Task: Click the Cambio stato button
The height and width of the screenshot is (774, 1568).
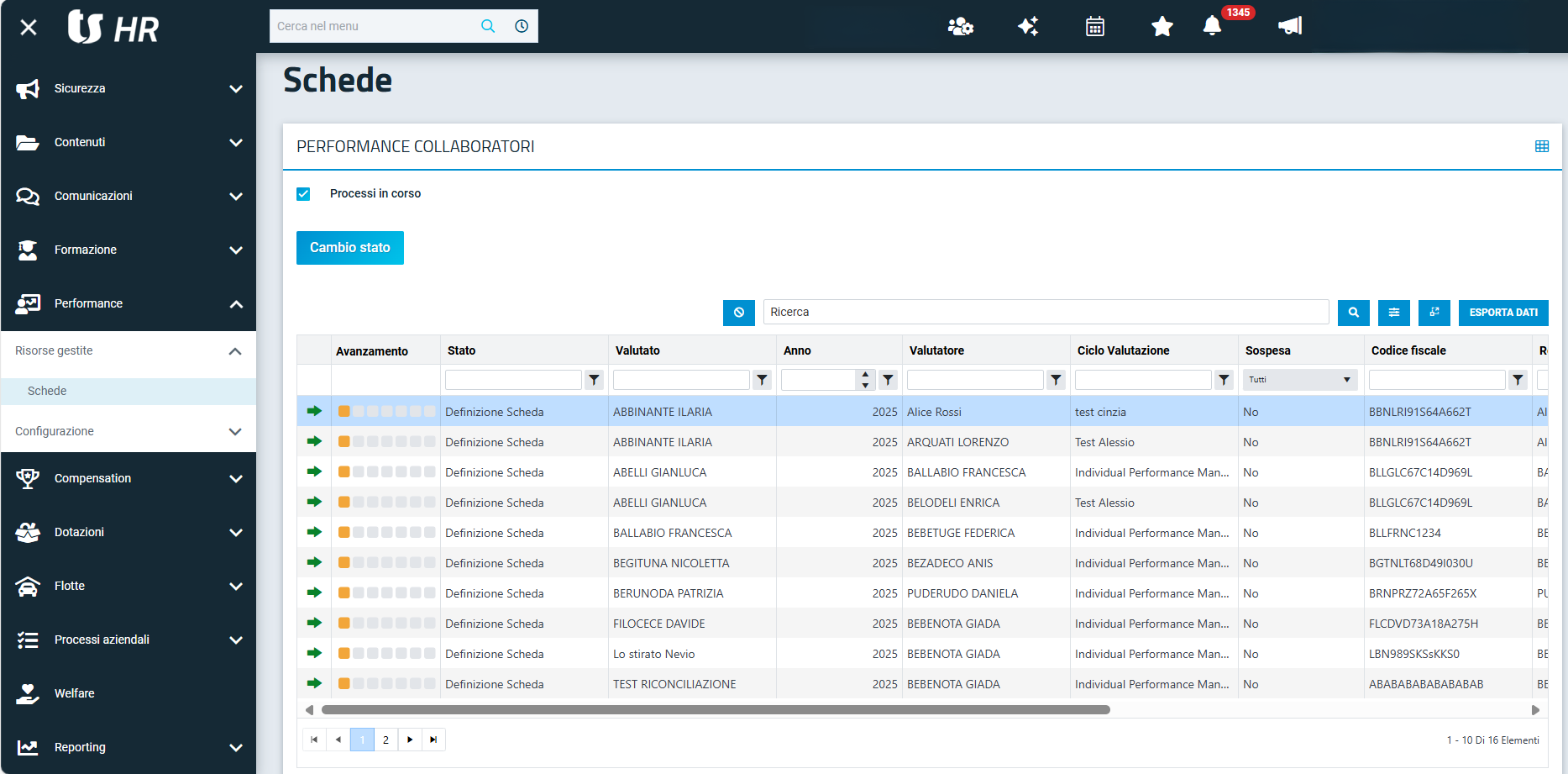Action: [x=349, y=248]
